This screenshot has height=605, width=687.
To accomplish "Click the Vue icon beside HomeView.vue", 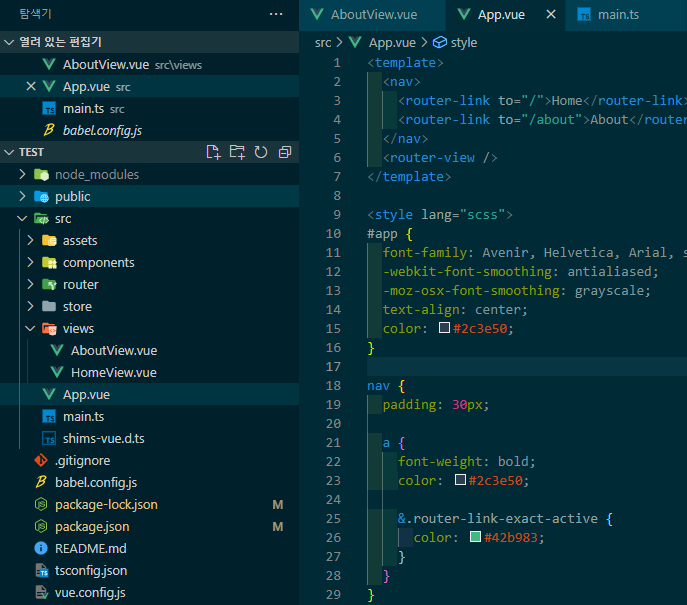I will [57, 372].
